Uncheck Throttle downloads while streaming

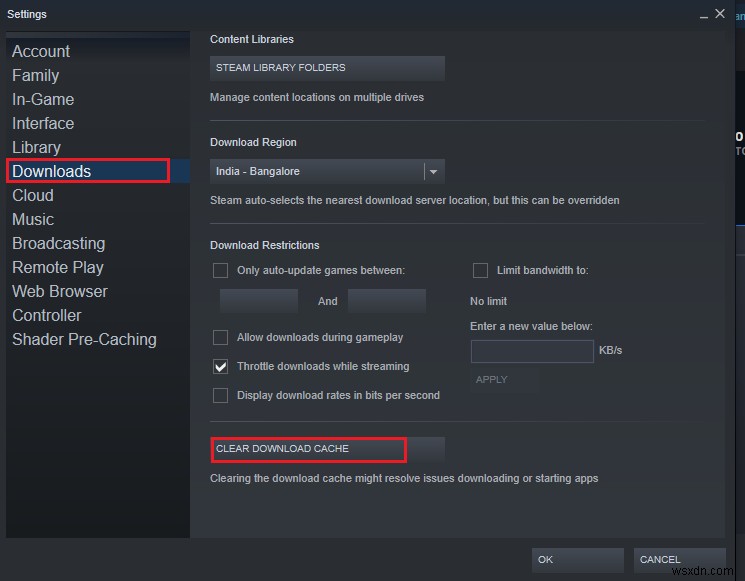click(220, 366)
